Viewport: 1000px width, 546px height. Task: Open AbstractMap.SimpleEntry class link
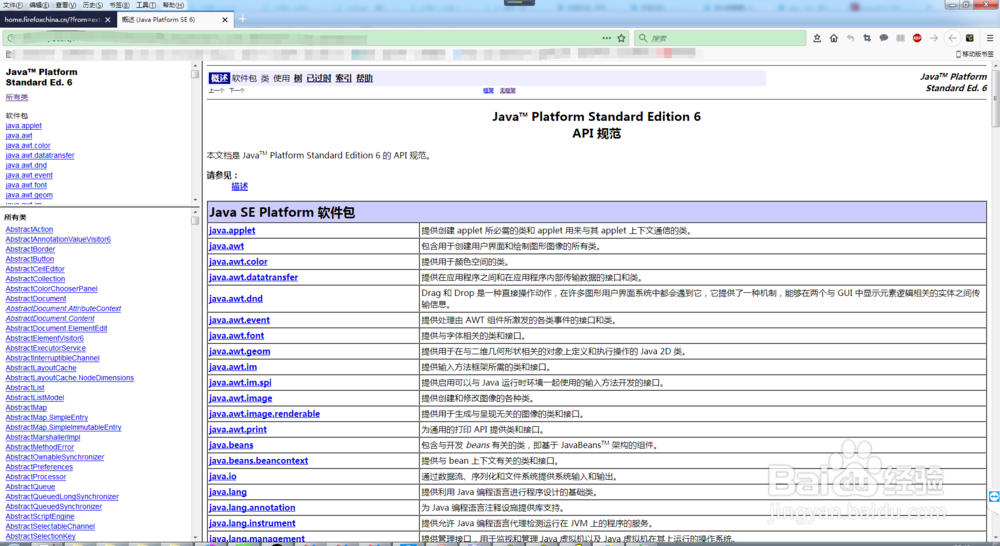coord(47,417)
